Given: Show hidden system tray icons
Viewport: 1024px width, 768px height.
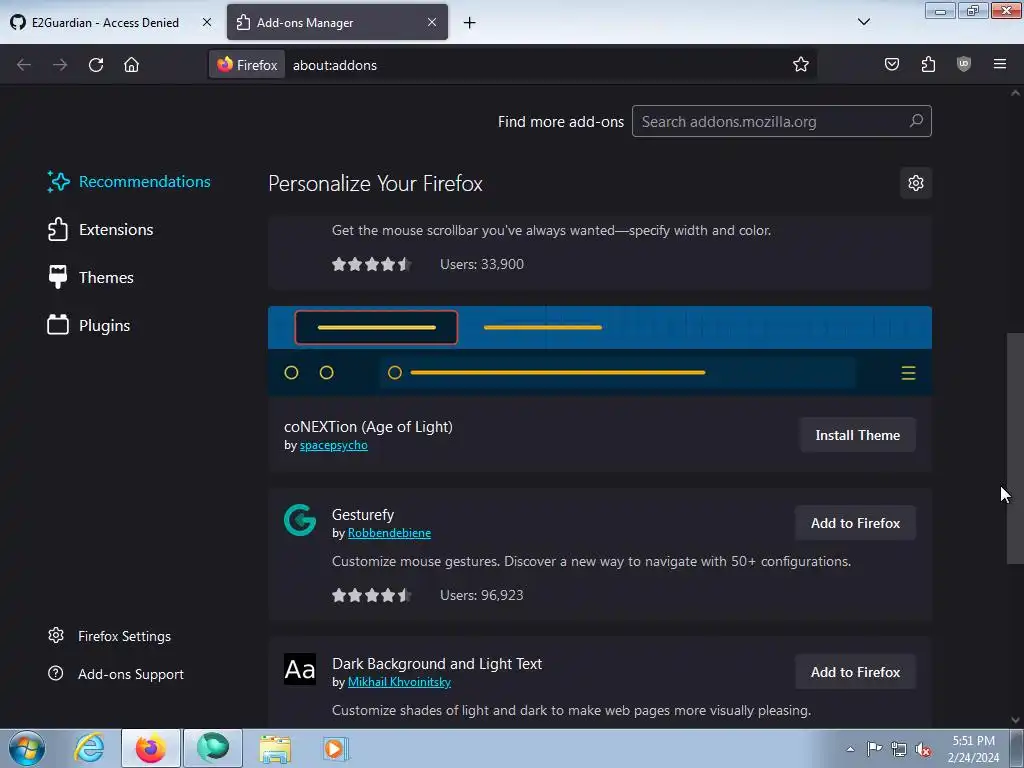Looking at the screenshot, I should point(850,749).
